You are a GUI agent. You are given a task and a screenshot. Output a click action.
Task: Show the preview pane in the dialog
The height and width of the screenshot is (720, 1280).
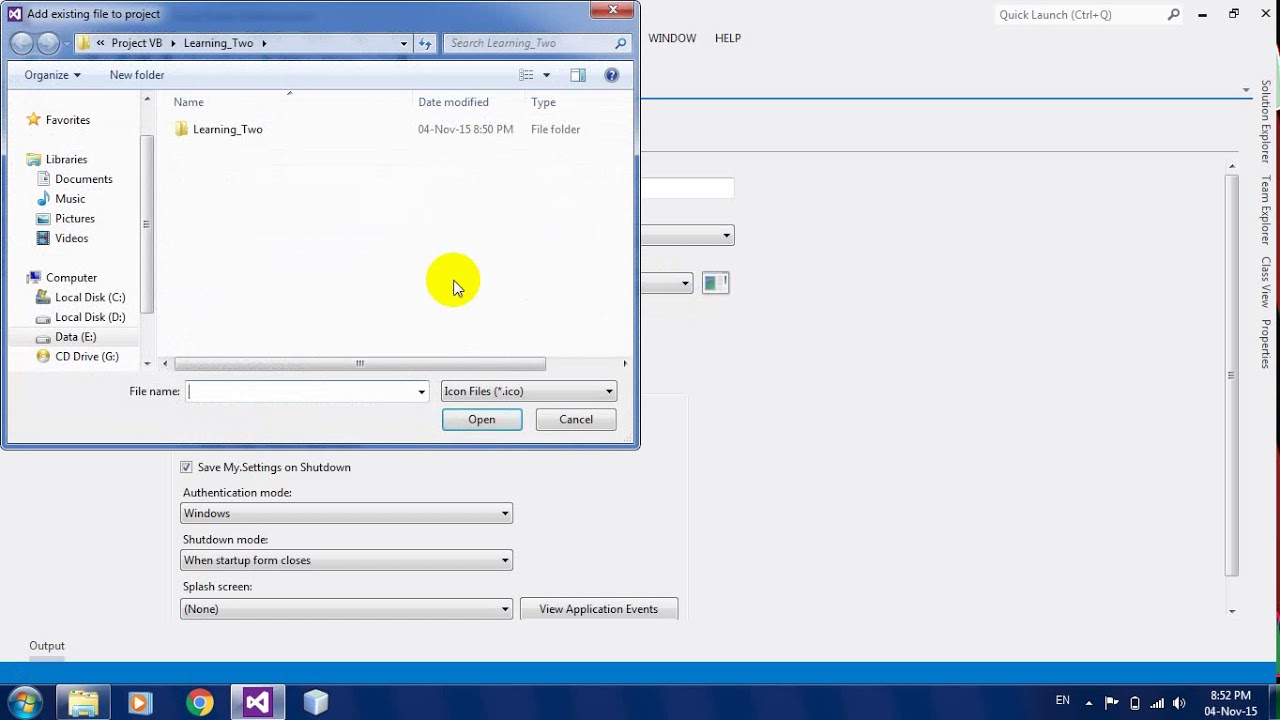click(x=578, y=75)
